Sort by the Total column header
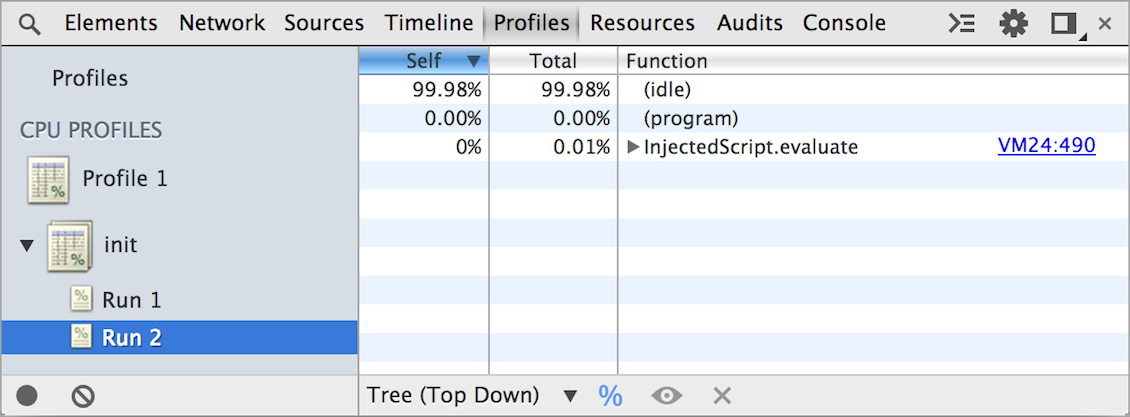 [x=553, y=61]
